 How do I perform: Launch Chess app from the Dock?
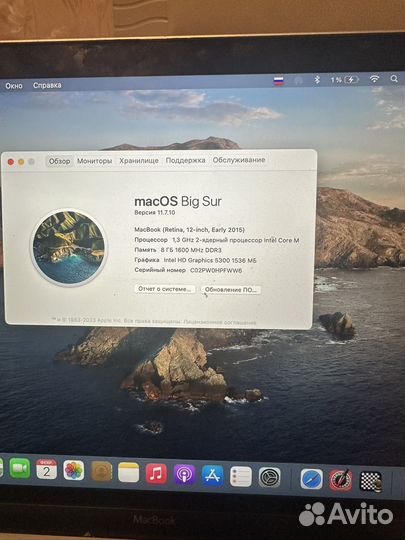pyautogui.click(x=371, y=481)
